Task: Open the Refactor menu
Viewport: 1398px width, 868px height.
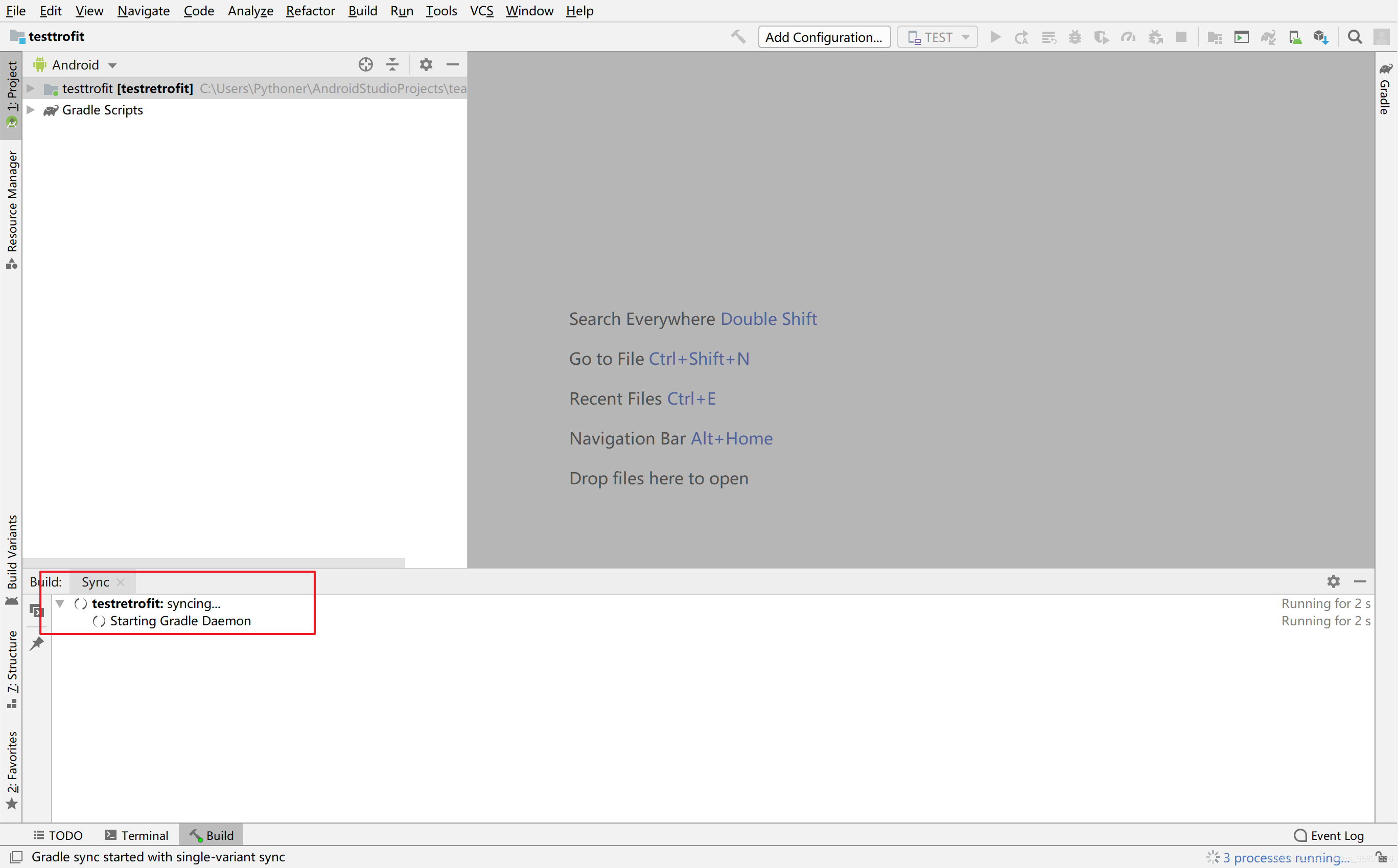Action: (310, 11)
